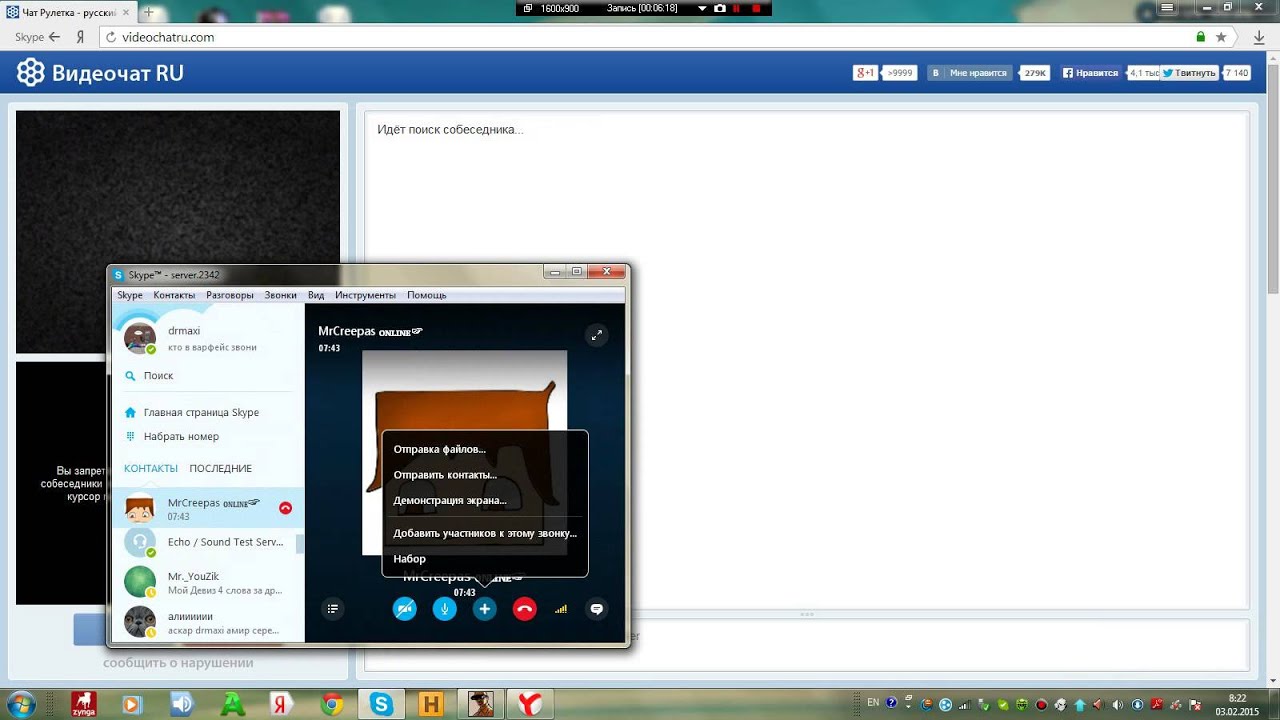
Task: Open Skype from taskbar
Action: (381, 704)
